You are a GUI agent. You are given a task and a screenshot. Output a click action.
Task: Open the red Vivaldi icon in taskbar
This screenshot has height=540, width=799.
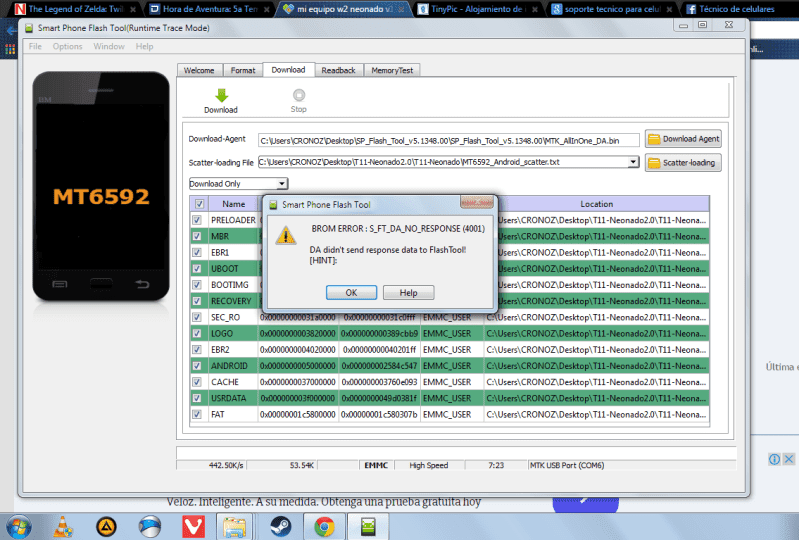click(194, 527)
